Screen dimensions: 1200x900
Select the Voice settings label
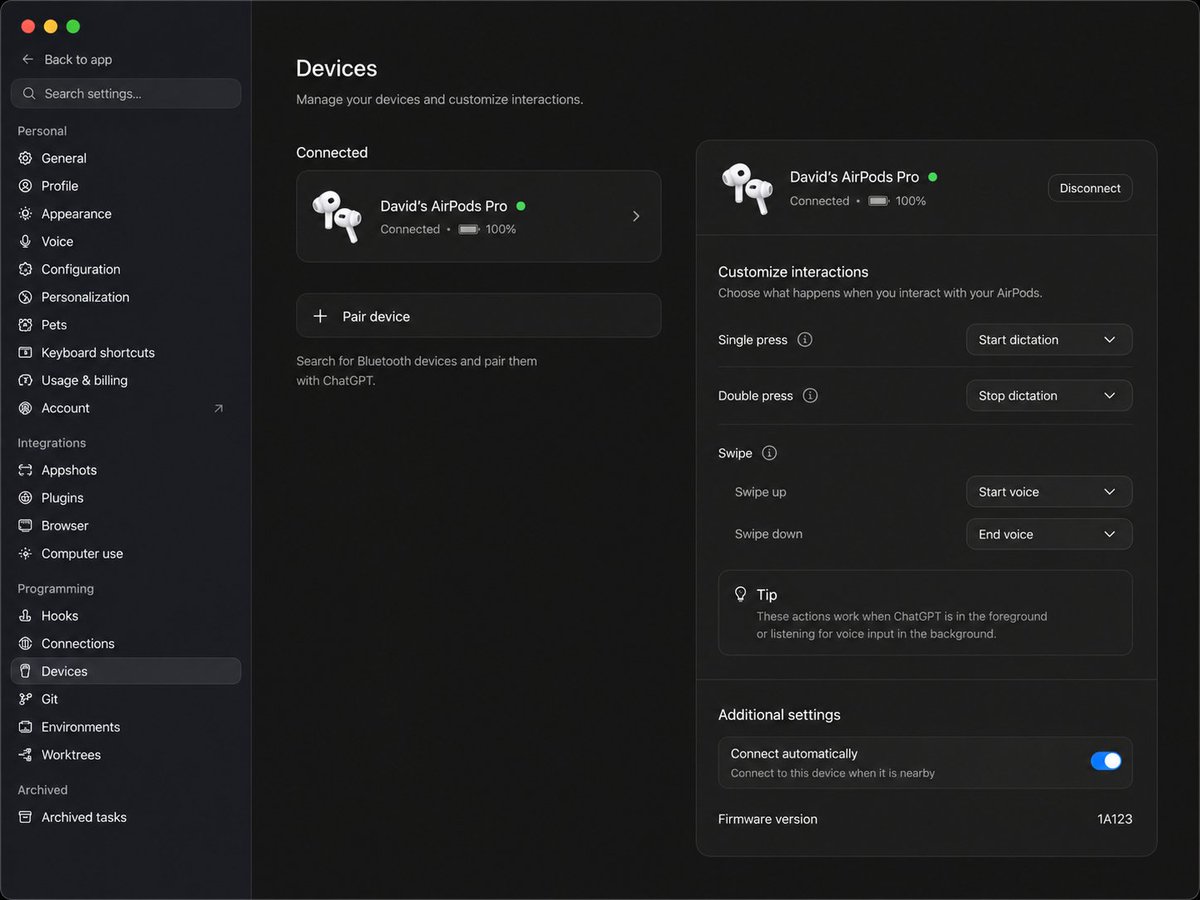click(x=57, y=241)
